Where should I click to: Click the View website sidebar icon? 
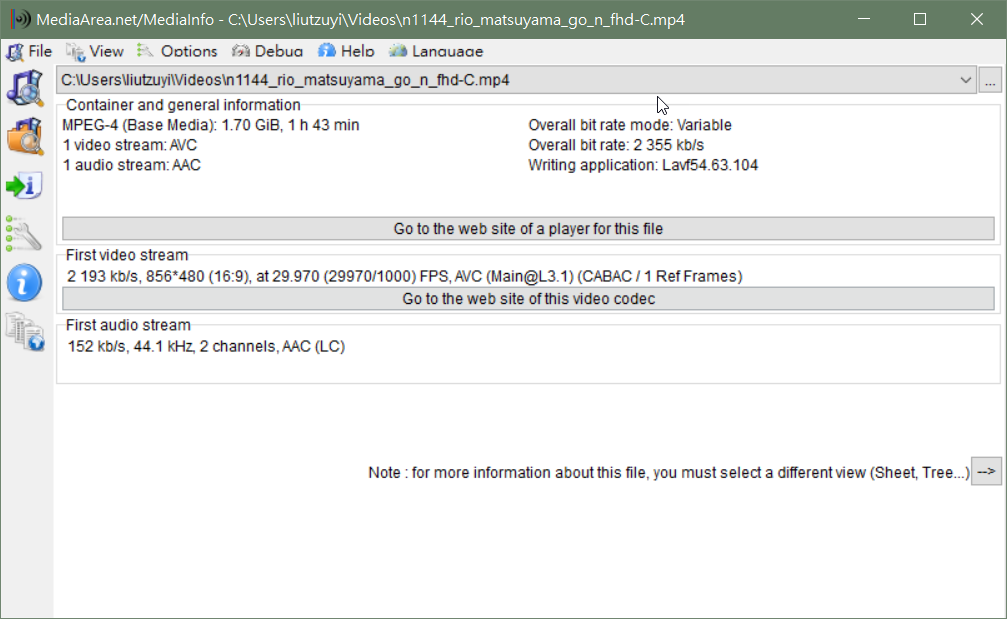25,331
